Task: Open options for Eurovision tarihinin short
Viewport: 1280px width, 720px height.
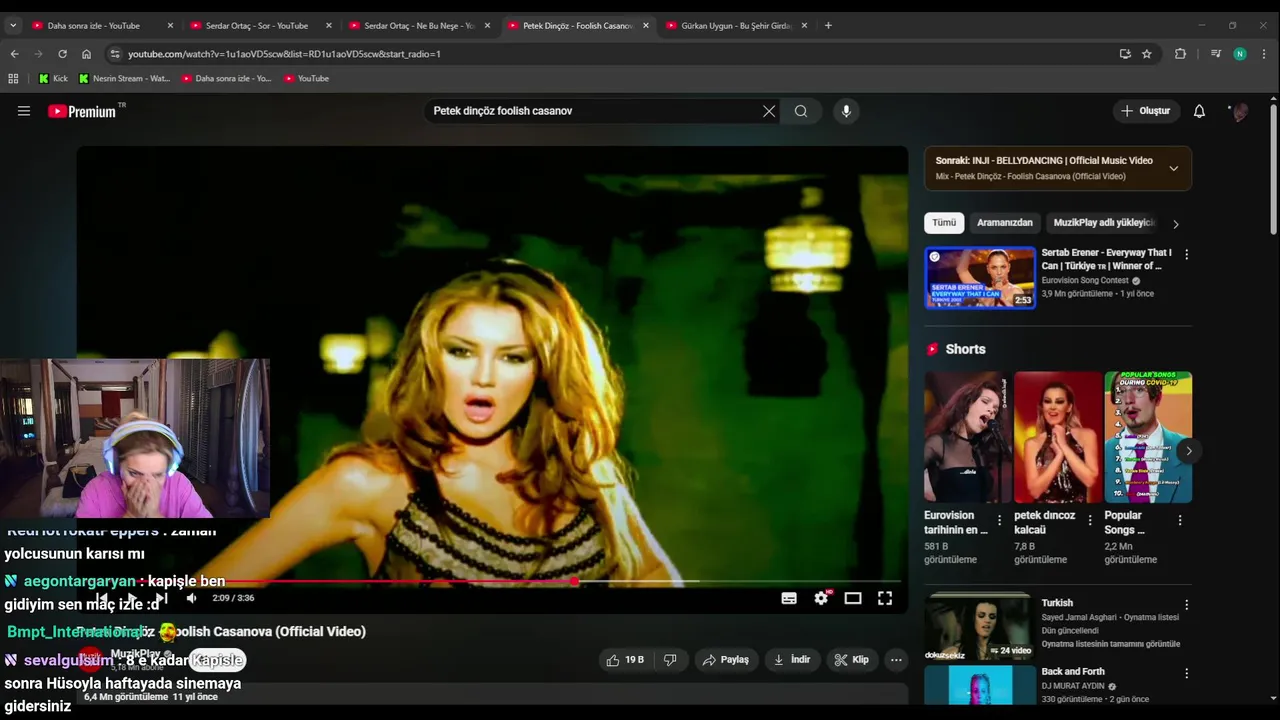Action: pos(999,520)
